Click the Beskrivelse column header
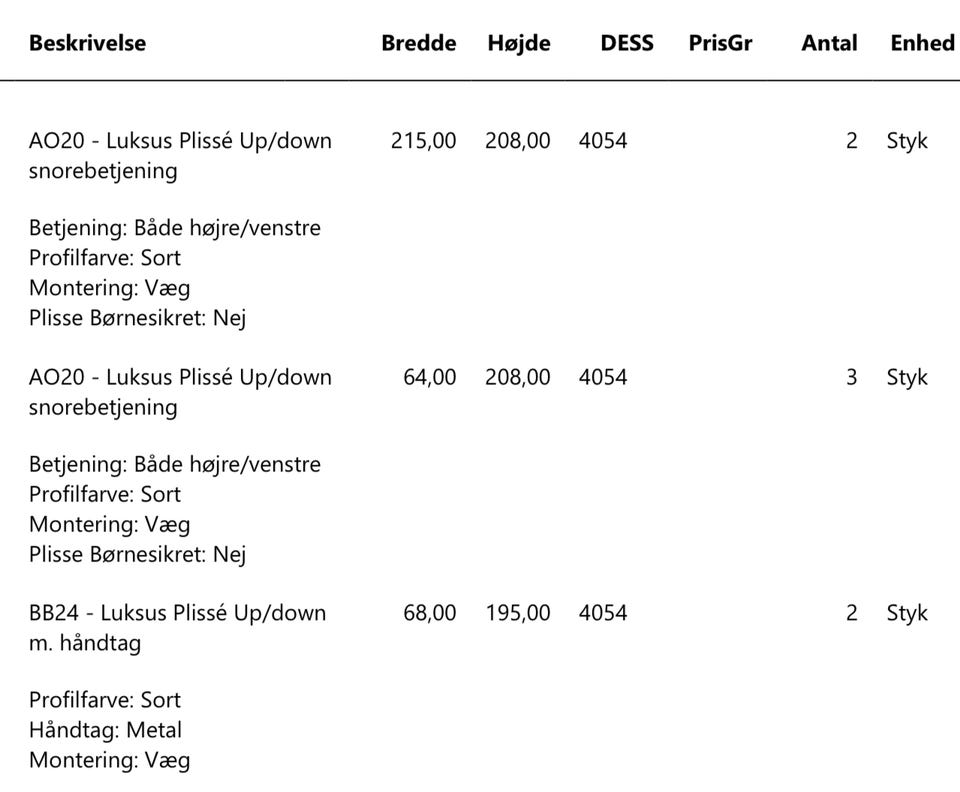Image resolution: width=960 pixels, height=792 pixels. point(88,43)
